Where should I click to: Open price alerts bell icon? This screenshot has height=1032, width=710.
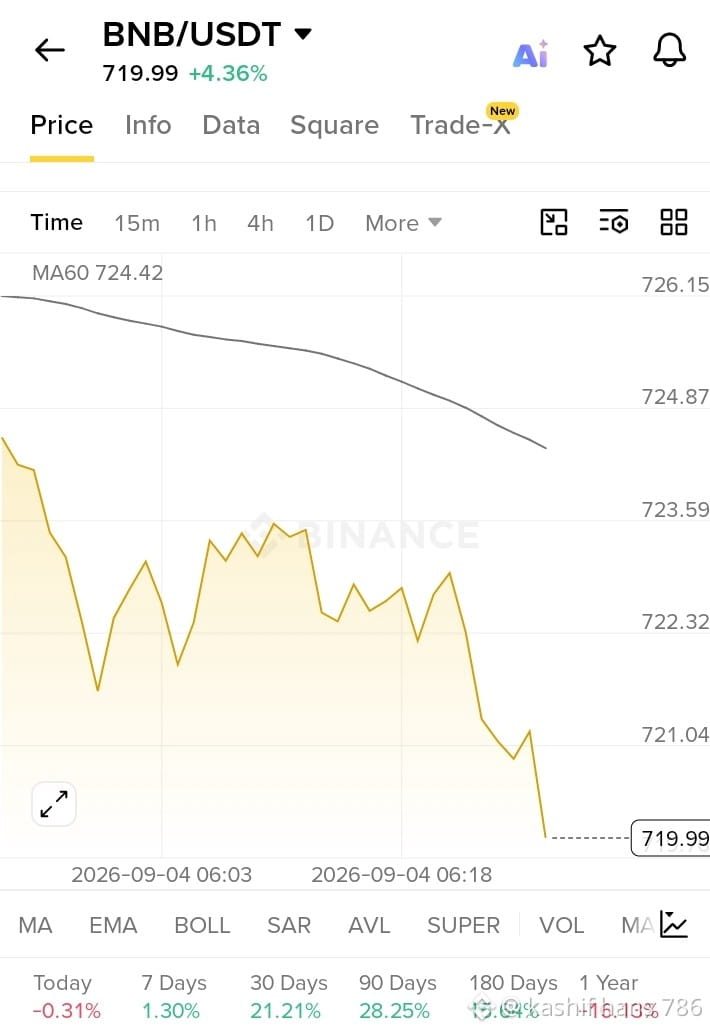tap(669, 50)
